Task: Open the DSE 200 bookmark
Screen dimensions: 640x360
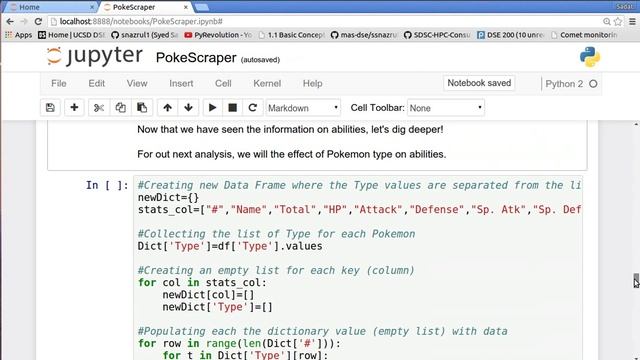Action: [511, 35]
